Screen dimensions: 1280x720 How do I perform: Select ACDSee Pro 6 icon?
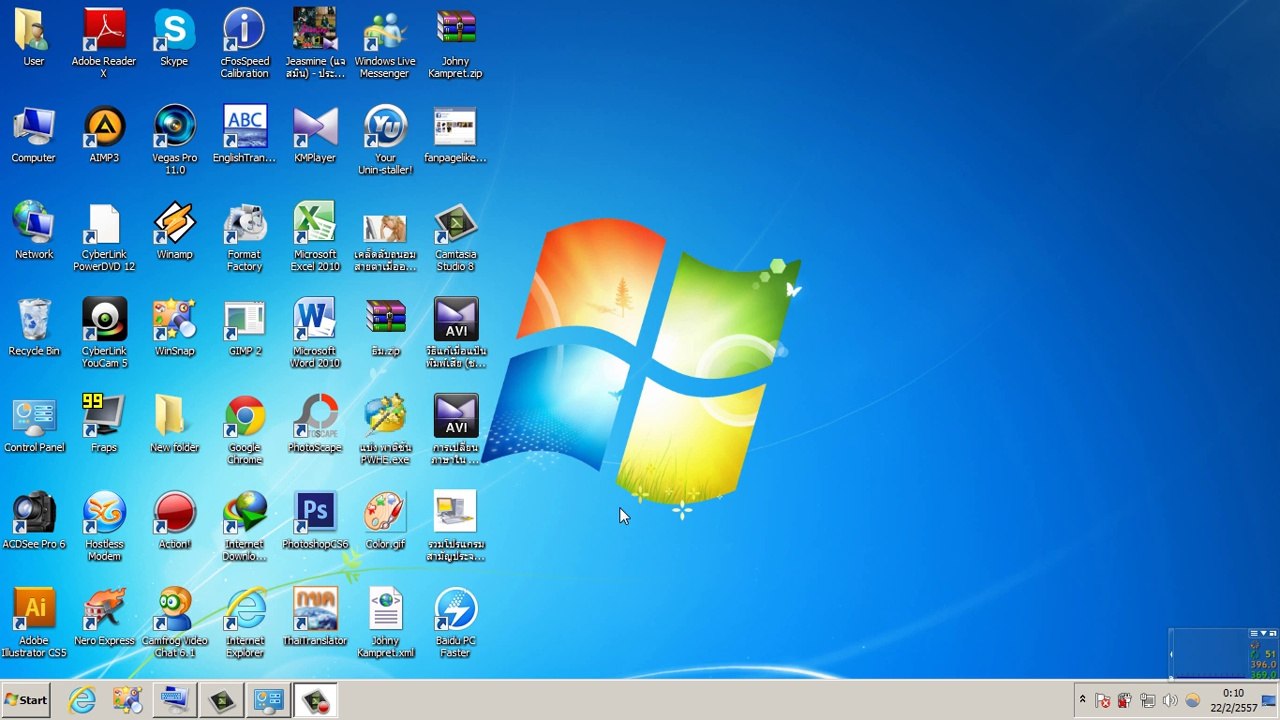pos(34,521)
